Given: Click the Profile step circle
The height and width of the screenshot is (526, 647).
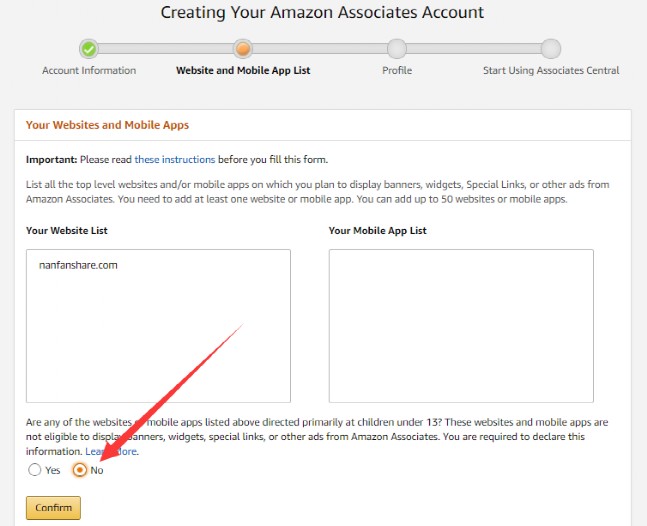Looking at the screenshot, I should [x=397, y=48].
